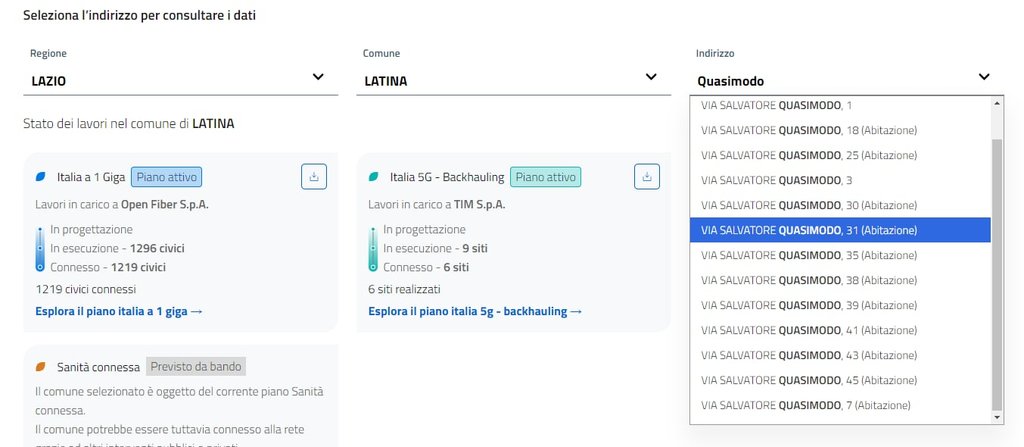The height and width of the screenshot is (447, 1024).
Task: Click the Previsto da bando badge
Action: [x=196, y=367]
